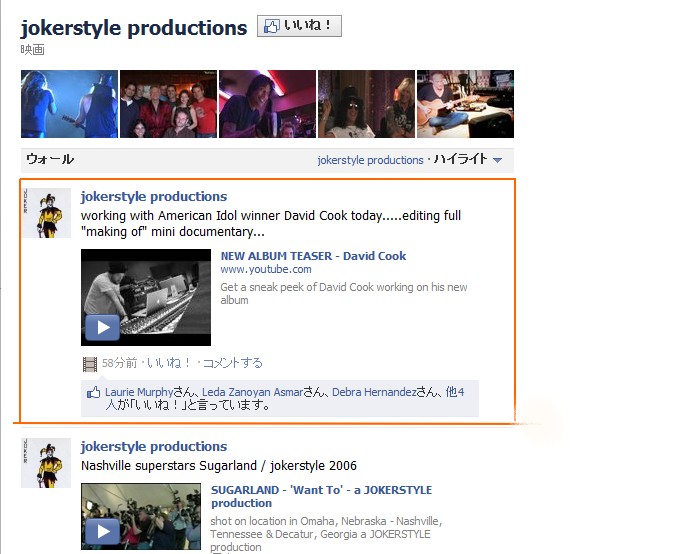Screen dimensions: 673x554
Task: Open NEW ALBUM TEASER - David Cook link
Action: point(313,256)
